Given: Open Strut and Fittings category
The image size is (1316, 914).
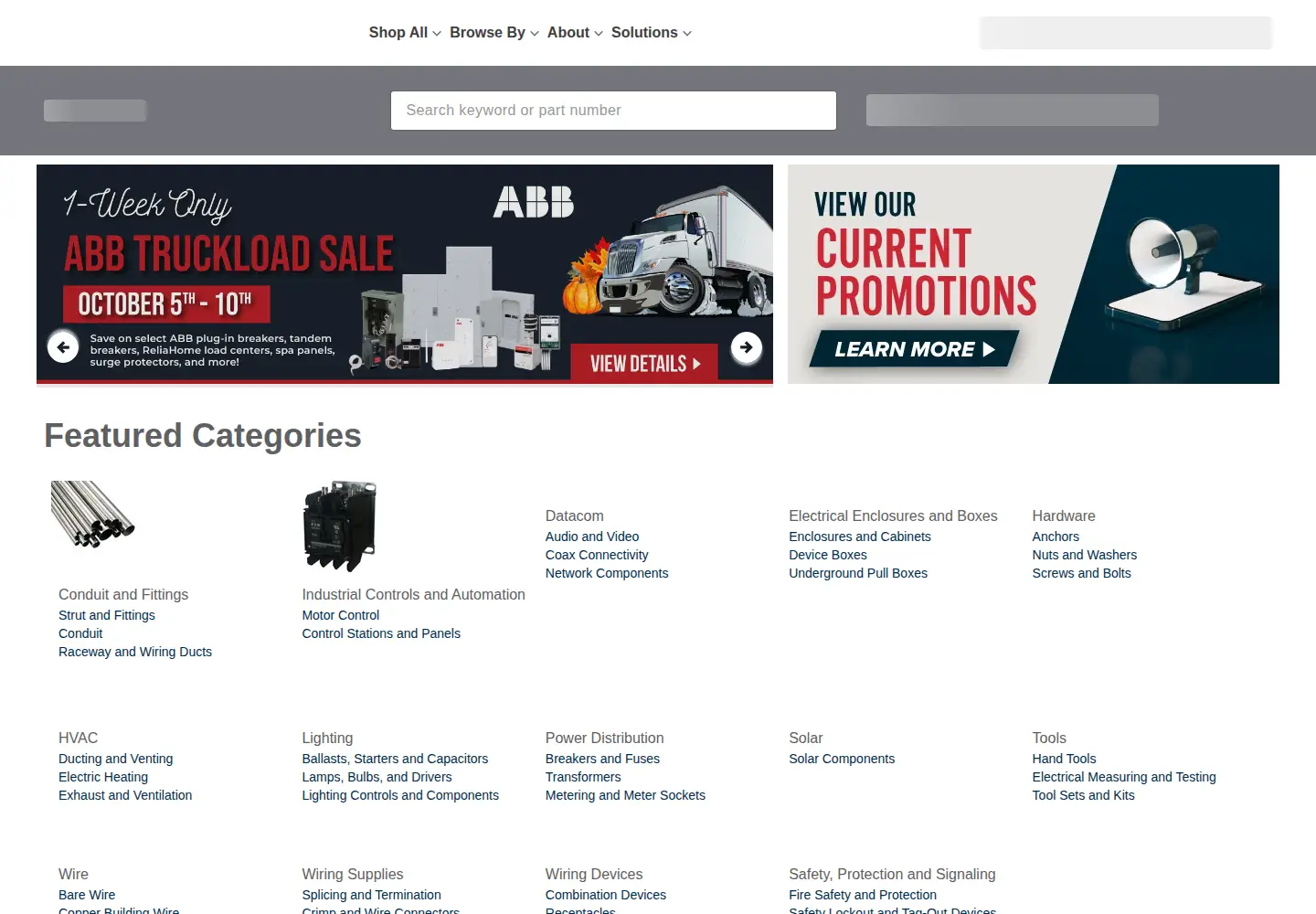Looking at the screenshot, I should [107, 615].
